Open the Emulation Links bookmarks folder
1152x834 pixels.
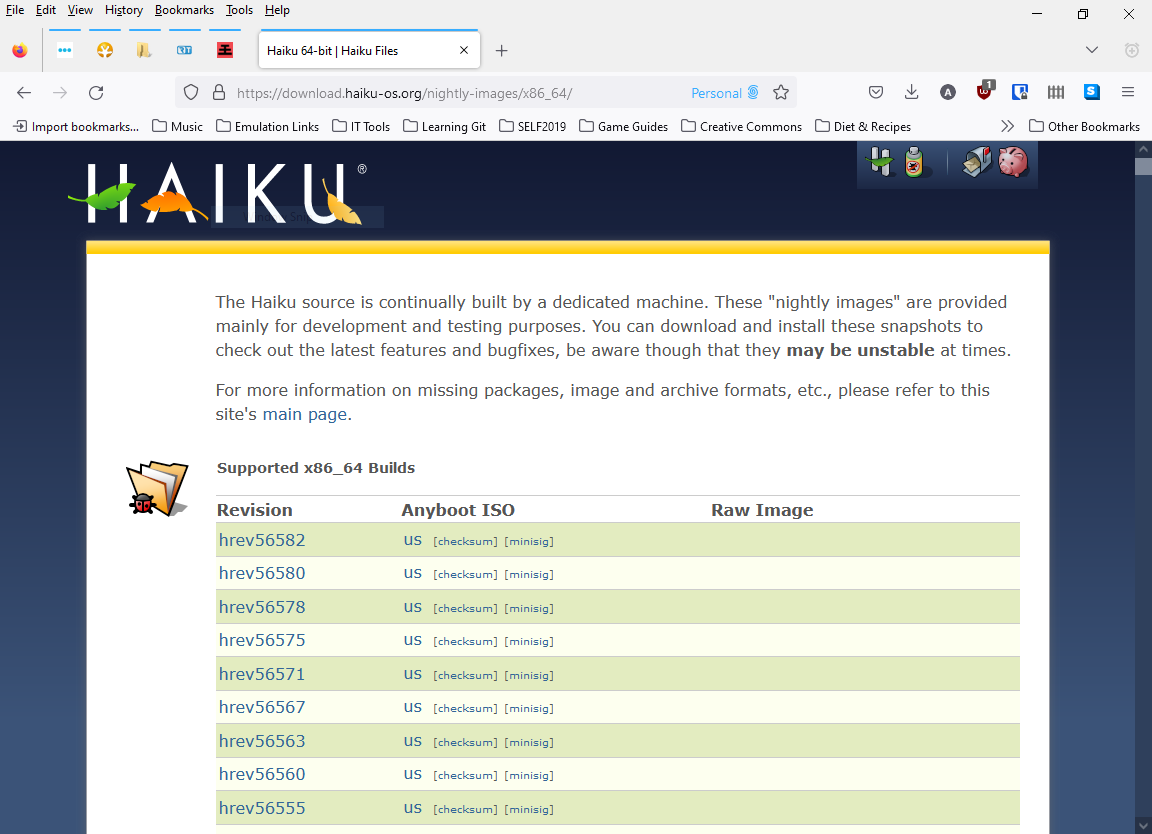(267, 126)
